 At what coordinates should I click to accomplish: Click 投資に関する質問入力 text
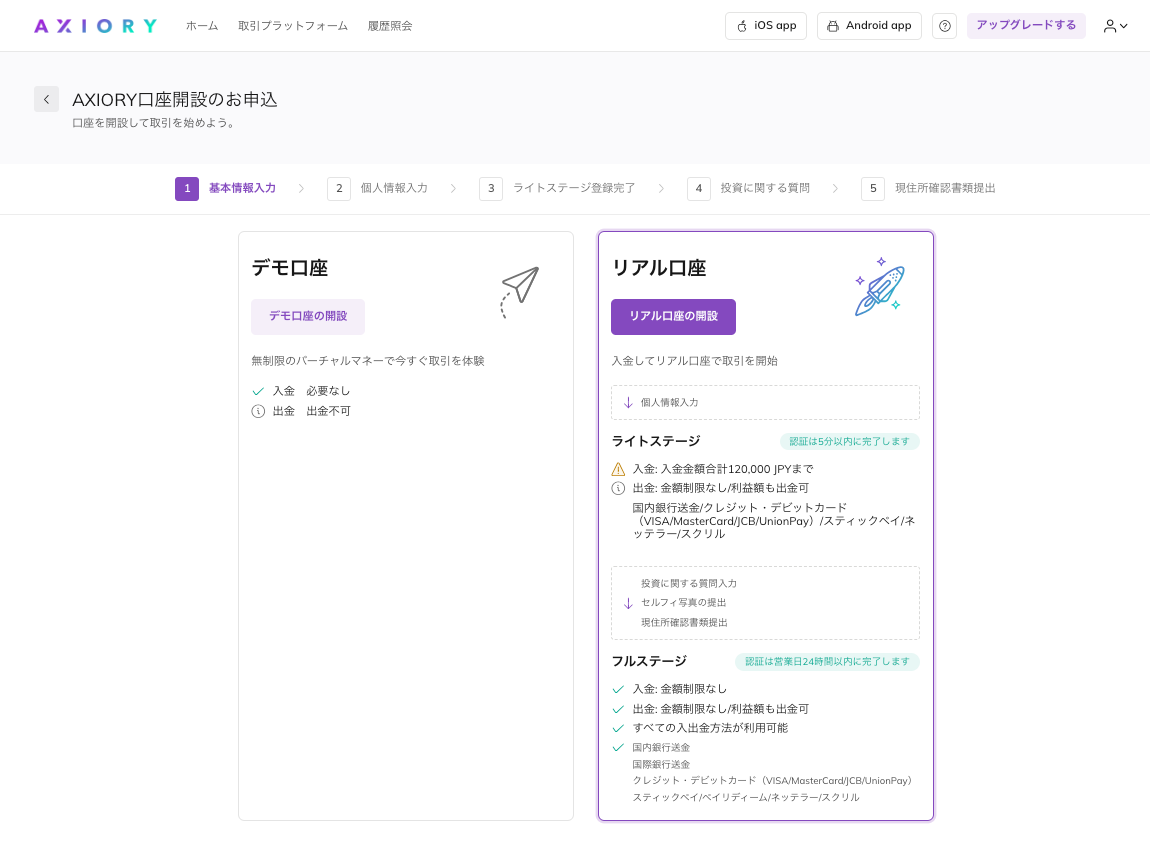pos(689,584)
